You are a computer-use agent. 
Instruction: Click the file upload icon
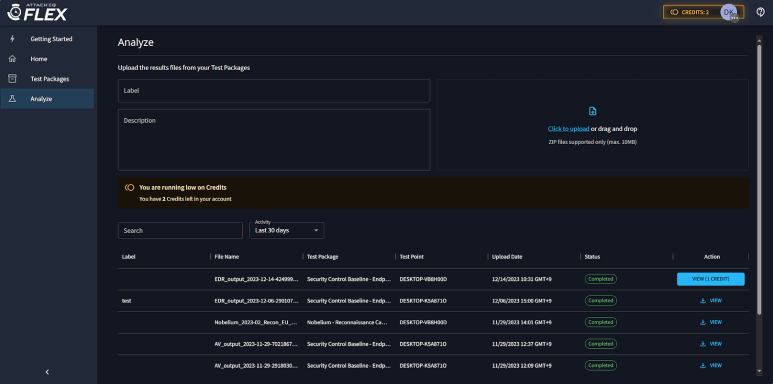[593, 111]
